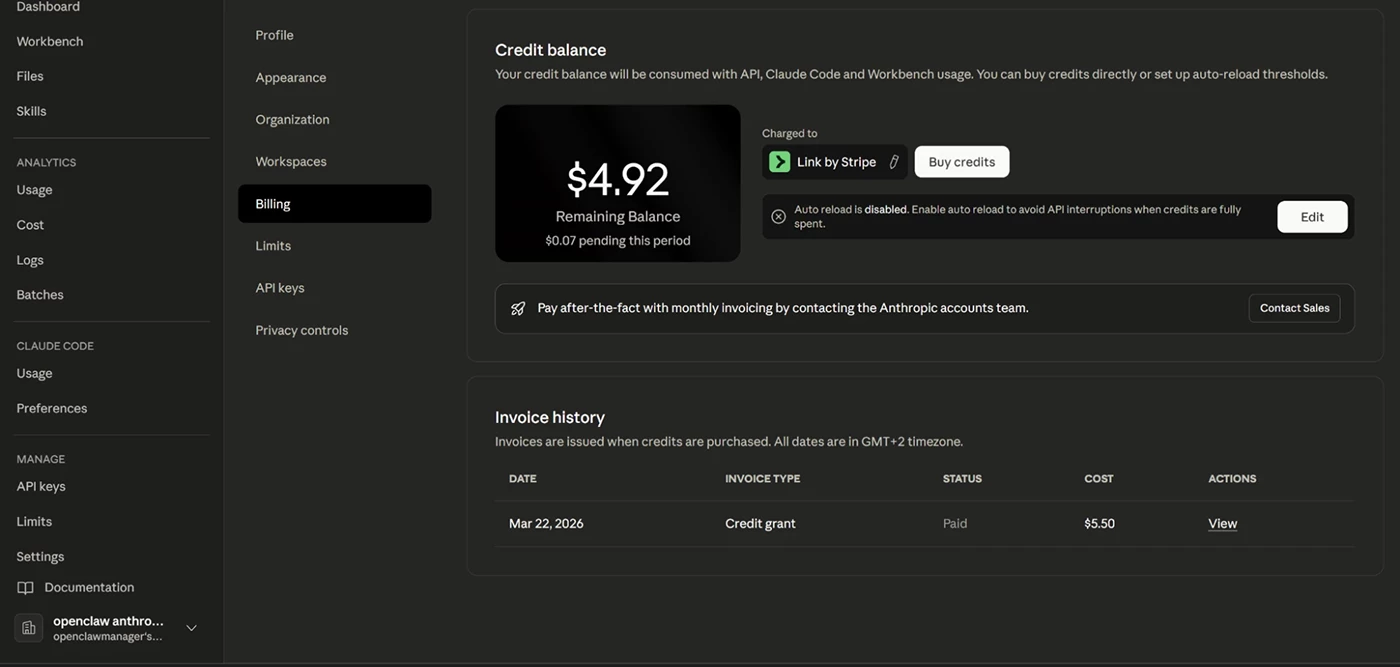The height and width of the screenshot is (667, 1400).
Task: Click the Contact Sales button
Action: click(1293, 308)
